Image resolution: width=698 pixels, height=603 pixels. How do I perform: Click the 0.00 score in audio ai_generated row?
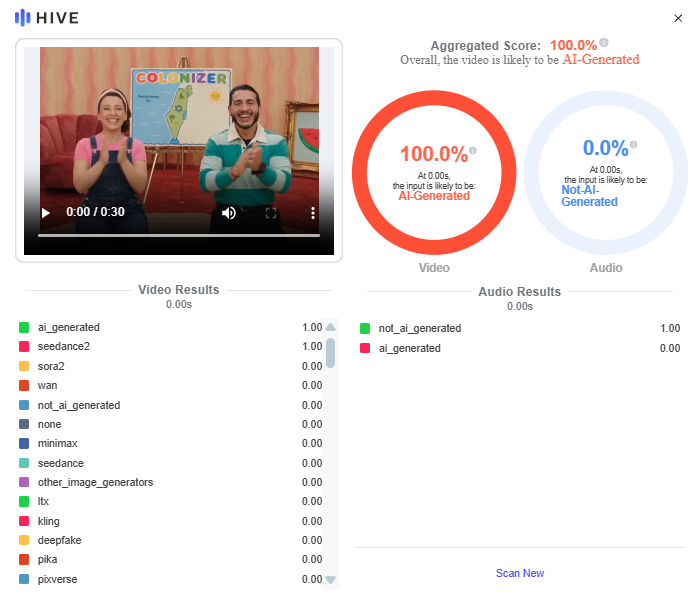pyautogui.click(x=670, y=348)
